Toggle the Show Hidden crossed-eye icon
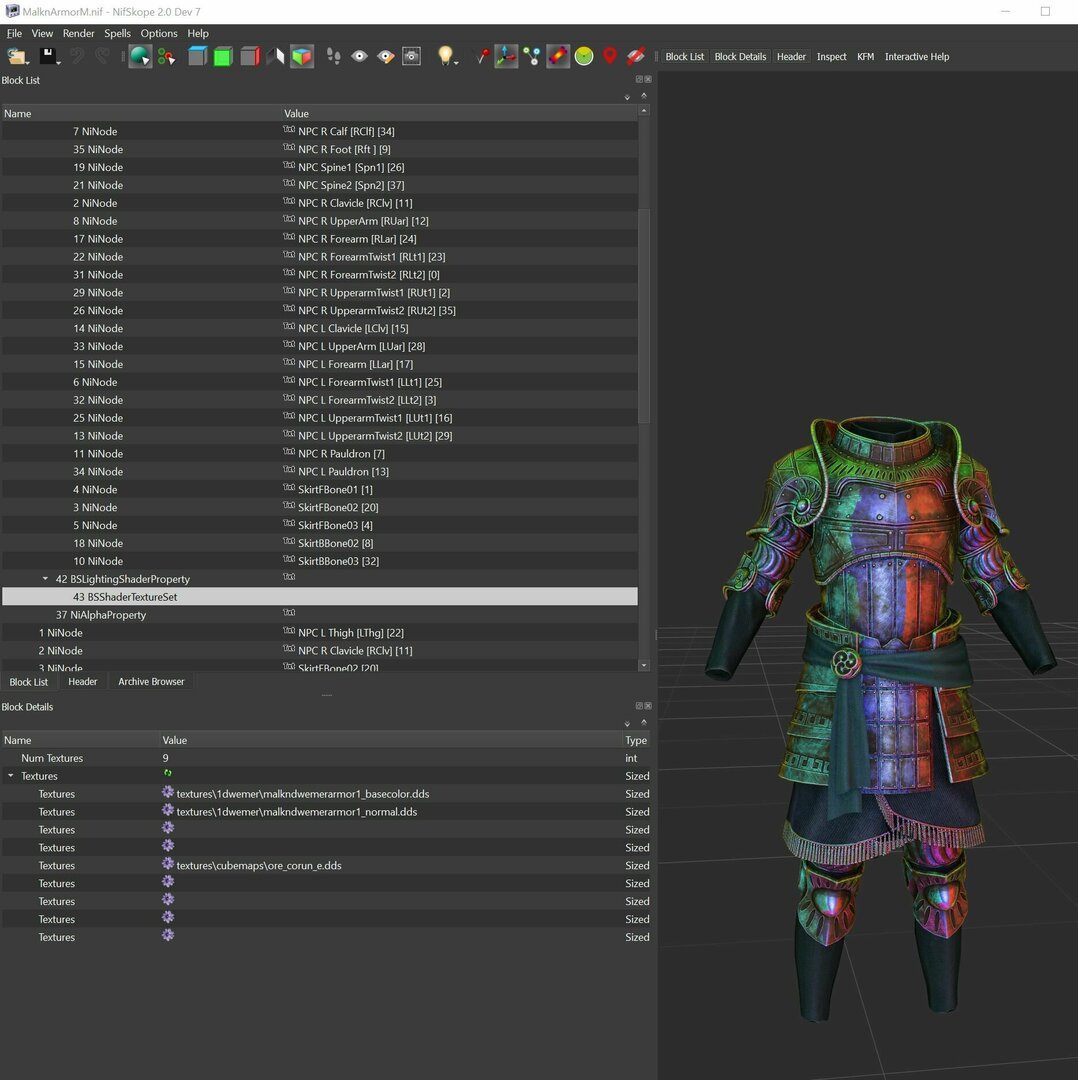The height and width of the screenshot is (1080, 1078). [636, 56]
